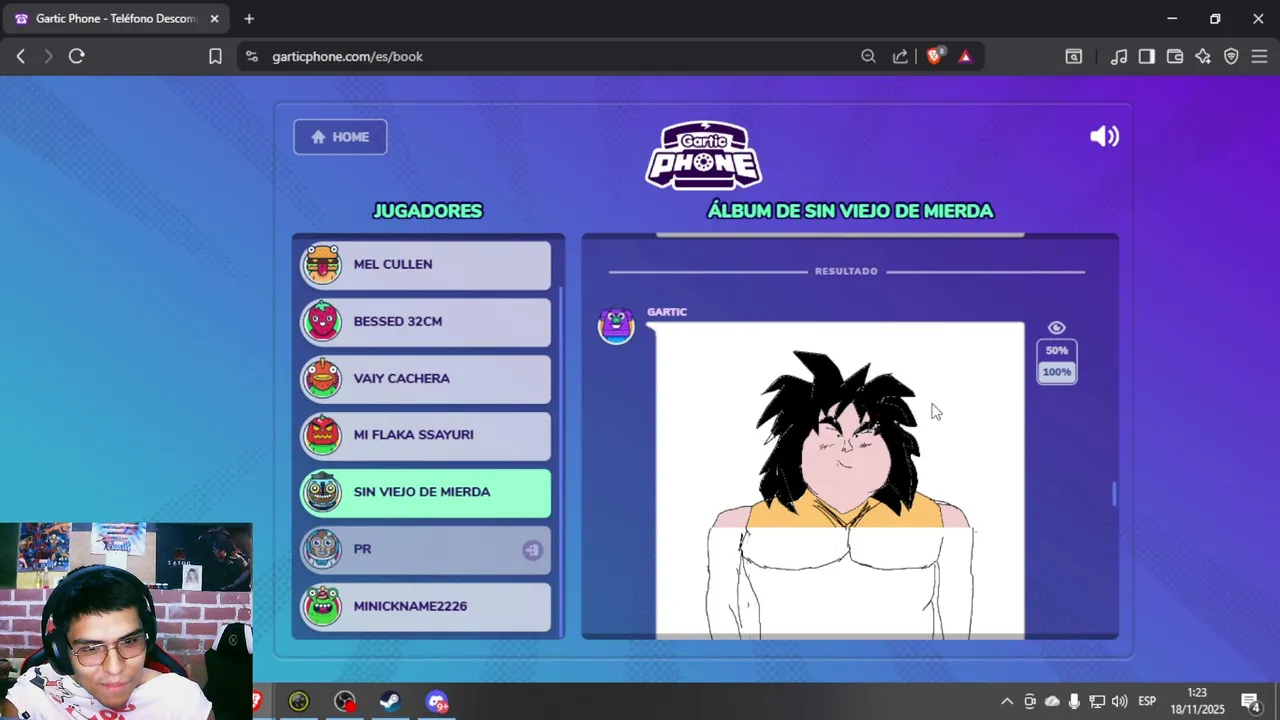Switch the ESP keyboard language
The image size is (1280, 720).
[x=1147, y=702]
